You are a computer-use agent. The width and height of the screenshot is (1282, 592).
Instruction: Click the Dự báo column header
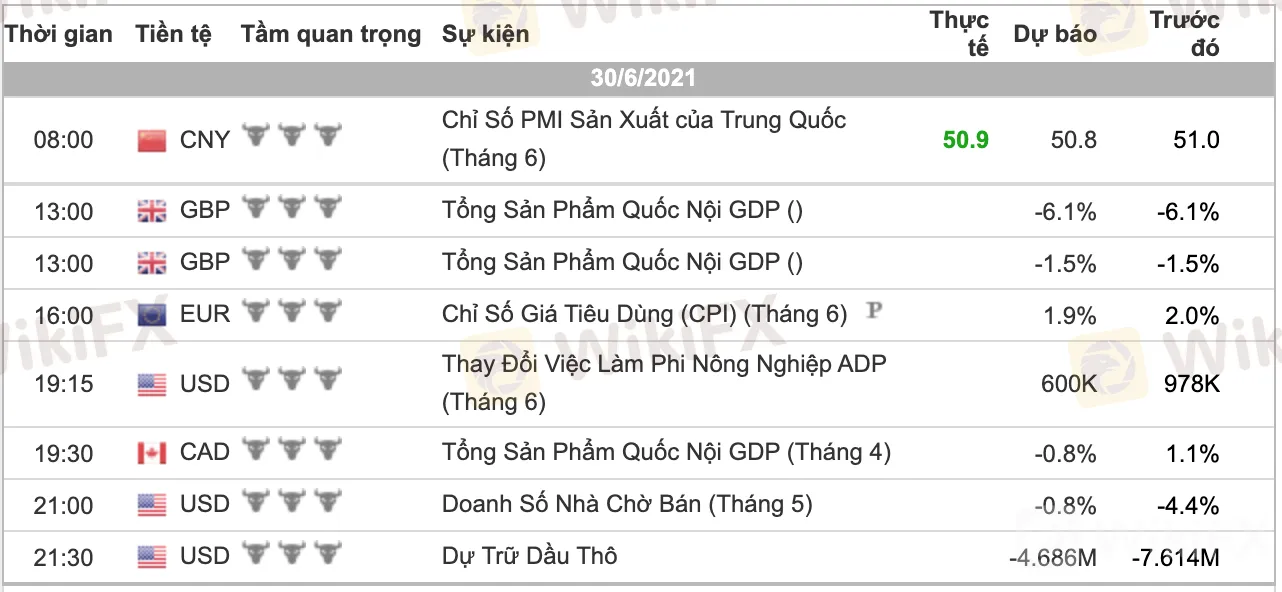[1055, 34]
